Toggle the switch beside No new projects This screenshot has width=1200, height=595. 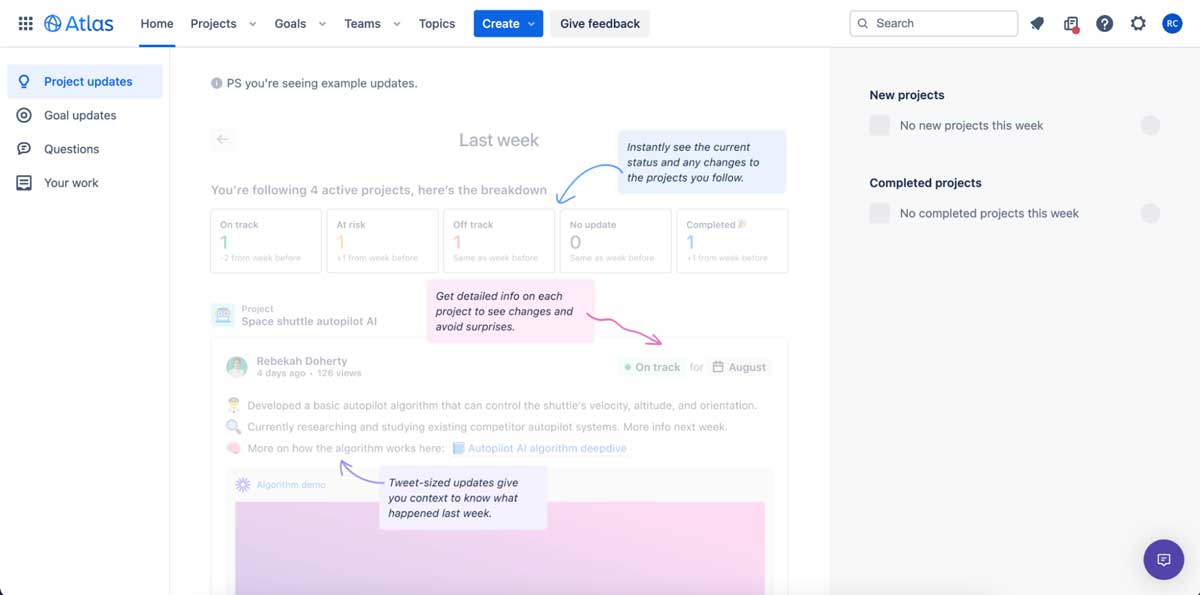point(1150,125)
